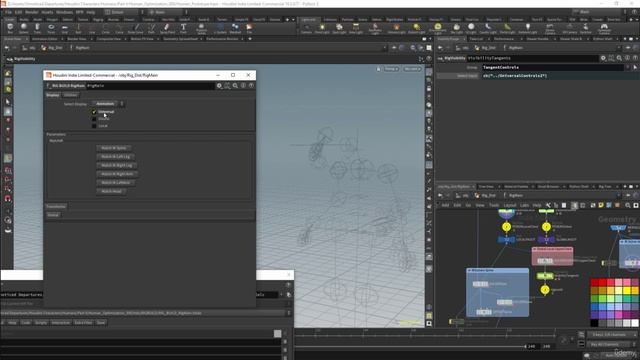
Task: Click yellow sticky note icon in network toolbar
Action: pyautogui.click(x=601, y=205)
